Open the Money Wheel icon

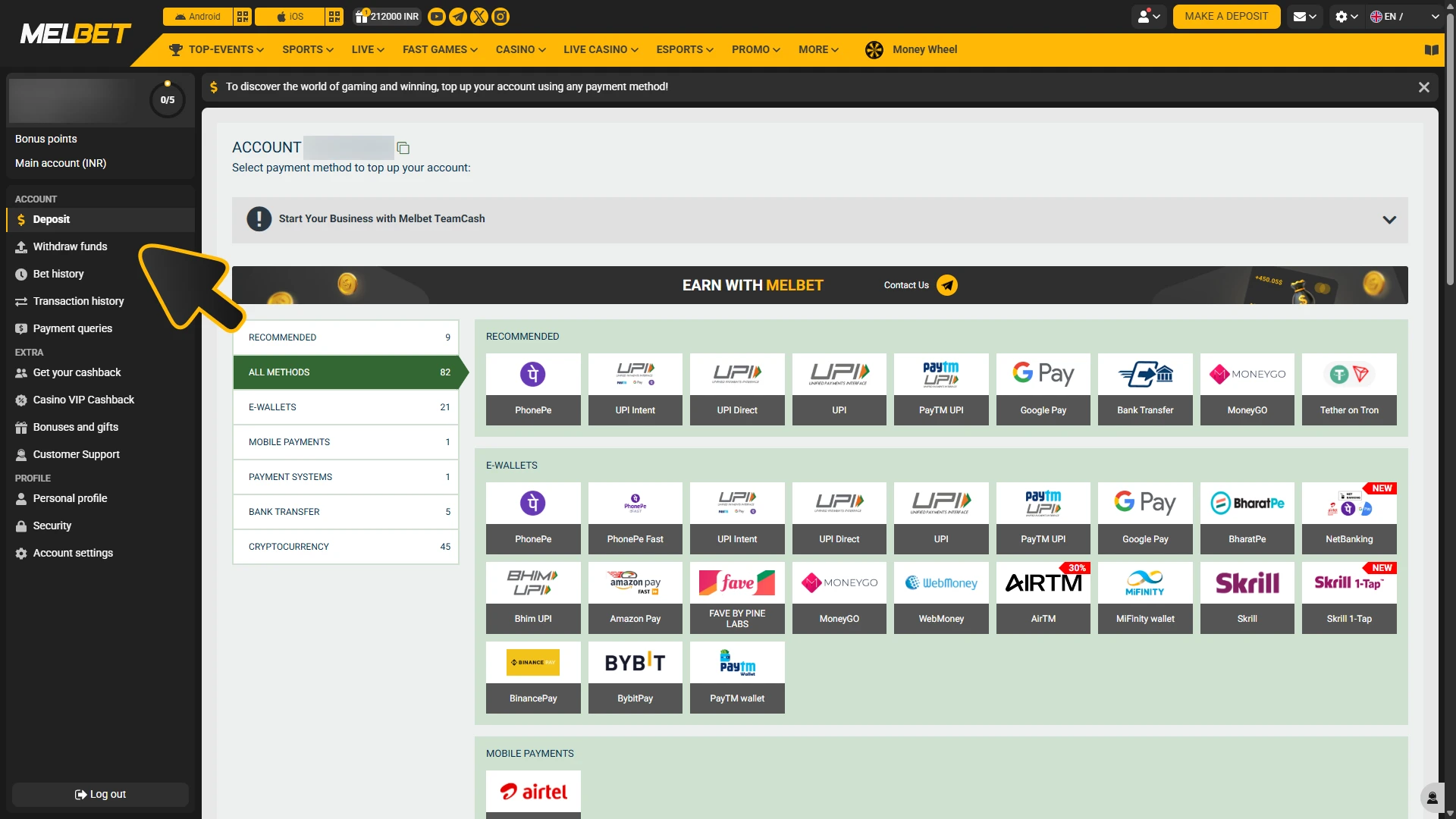[874, 50]
